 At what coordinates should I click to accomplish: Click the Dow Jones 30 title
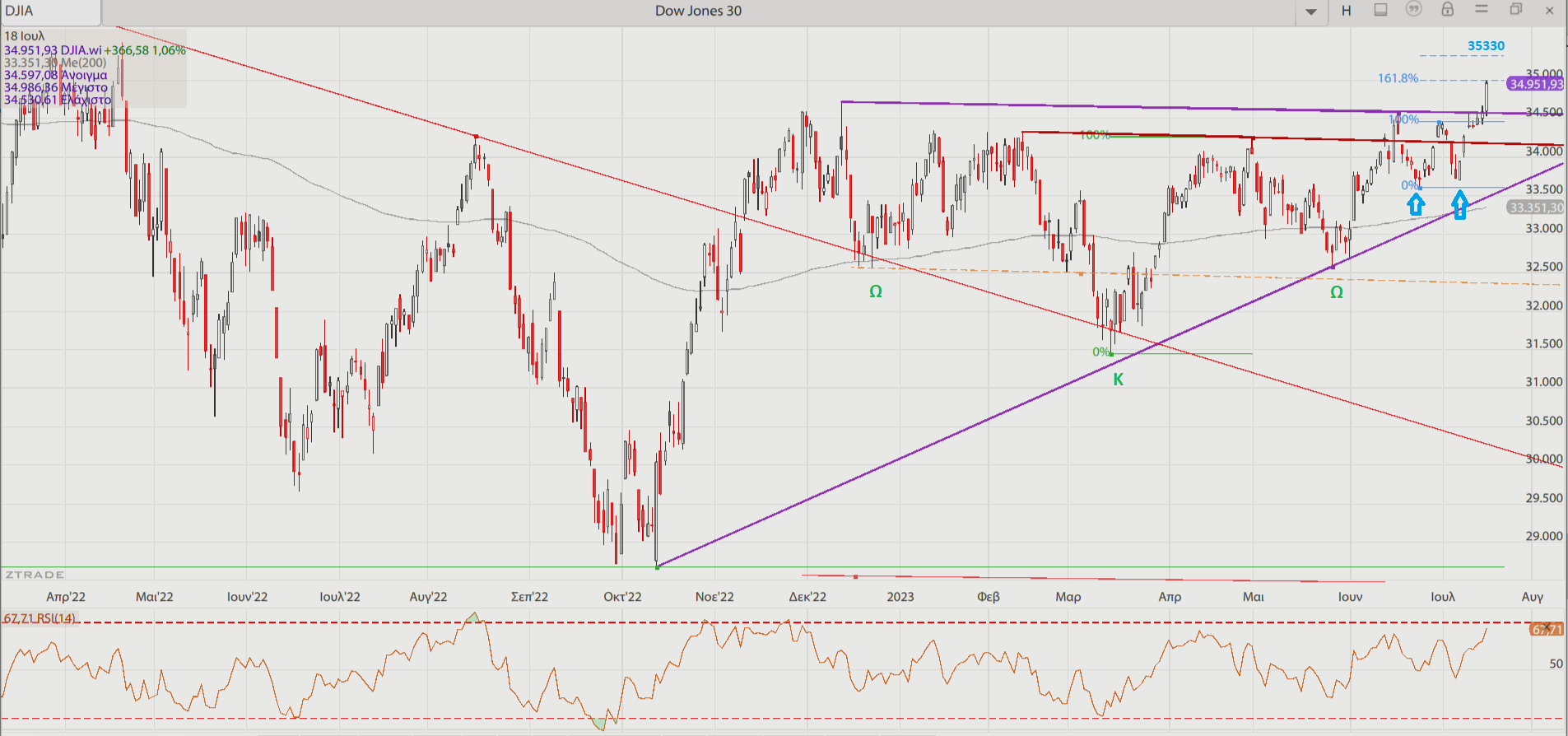pyautogui.click(x=698, y=11)
